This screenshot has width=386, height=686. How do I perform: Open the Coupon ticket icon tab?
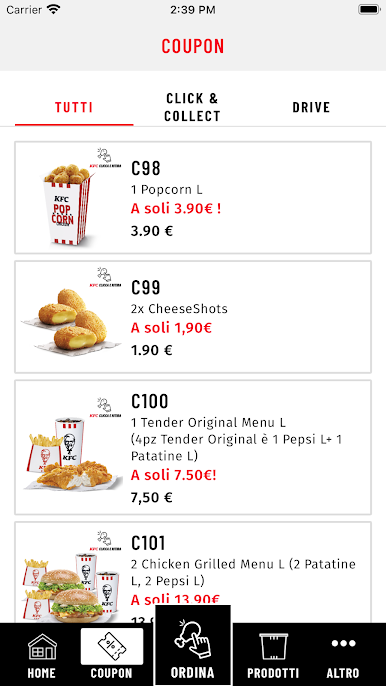tap(112, 647)
